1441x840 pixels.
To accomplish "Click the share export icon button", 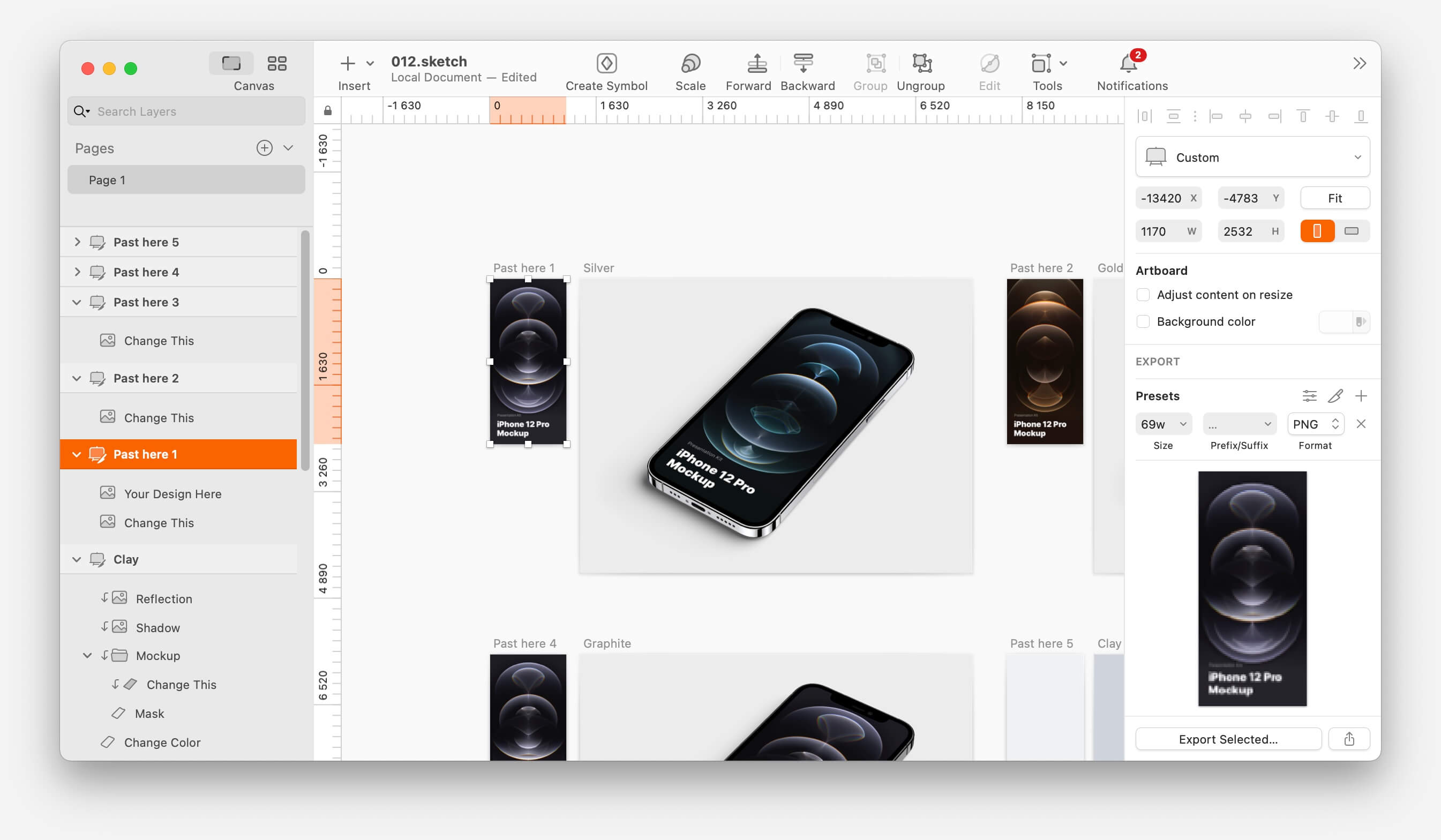I will [x=1349, y=739].
